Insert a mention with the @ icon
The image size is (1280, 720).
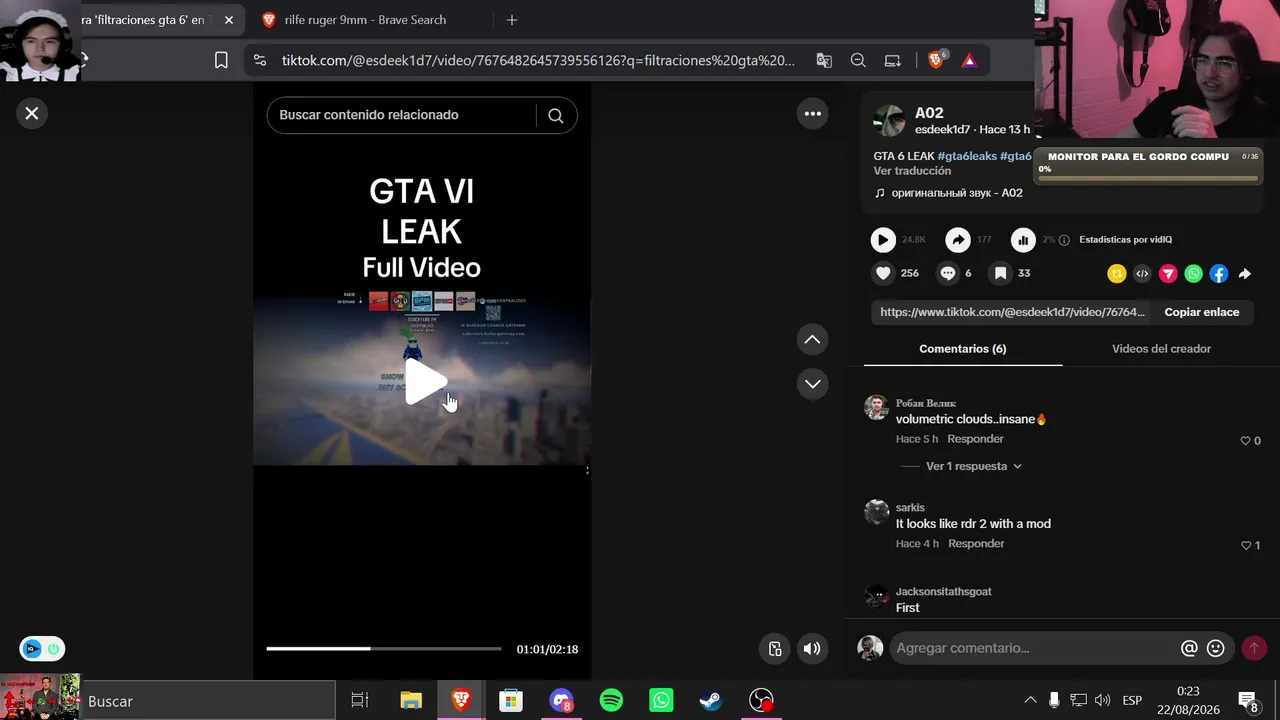(x=1189, y=648)
